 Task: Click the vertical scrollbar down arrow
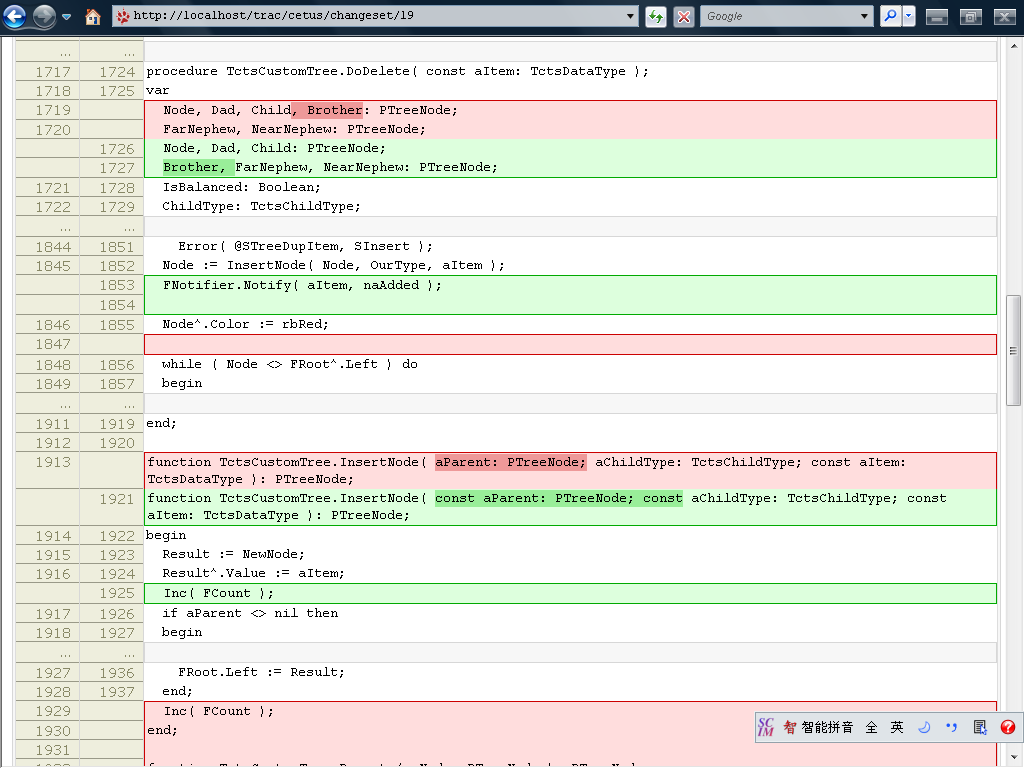(x=1013, y=758)
